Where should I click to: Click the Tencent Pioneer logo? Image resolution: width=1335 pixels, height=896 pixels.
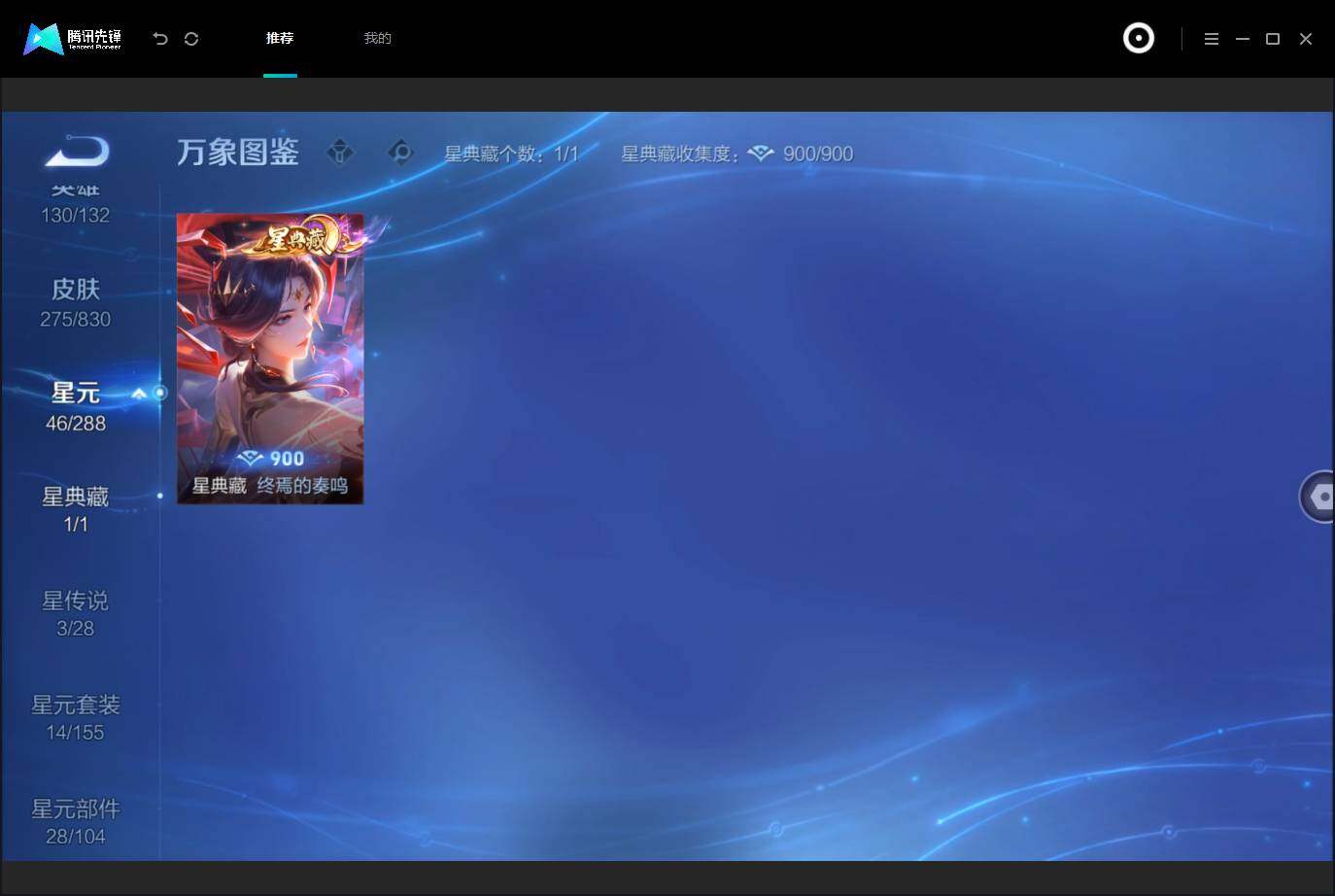tap(73, 39)
